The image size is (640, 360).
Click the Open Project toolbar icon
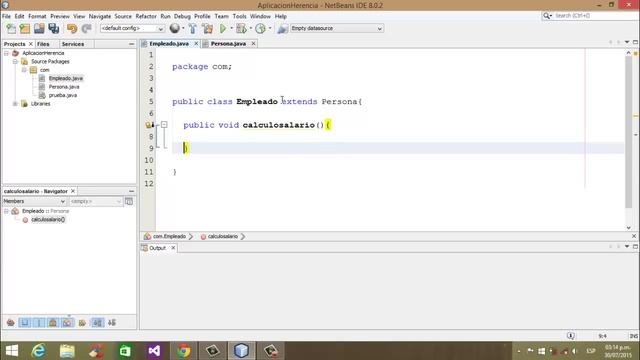click(39, 28)
